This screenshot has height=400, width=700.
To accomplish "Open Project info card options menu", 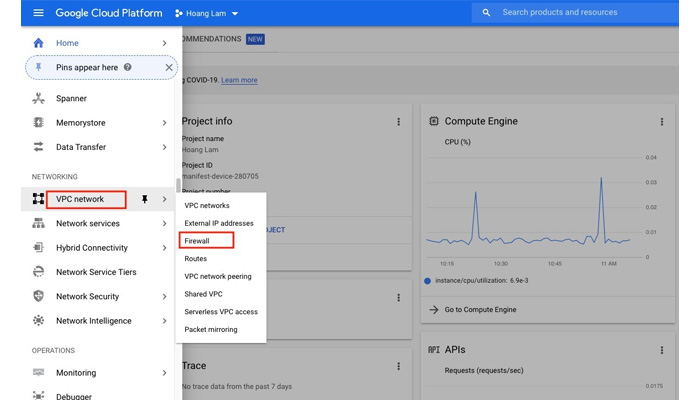I will [x=399, y=122].
